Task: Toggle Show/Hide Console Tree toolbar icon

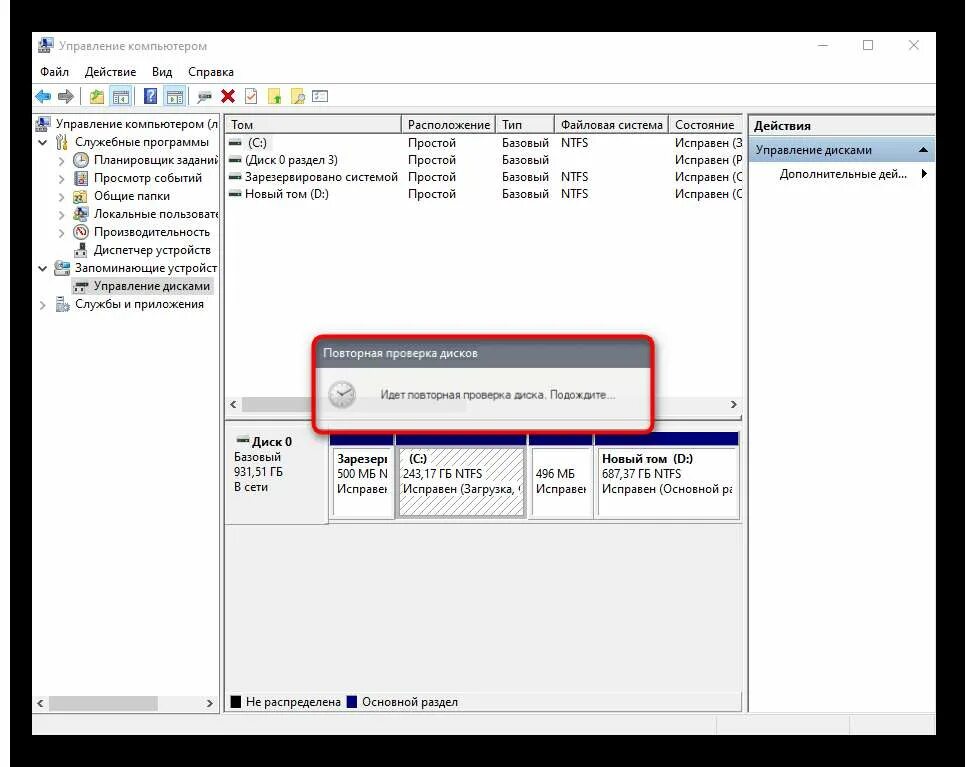Action: (x=121, y=96)
